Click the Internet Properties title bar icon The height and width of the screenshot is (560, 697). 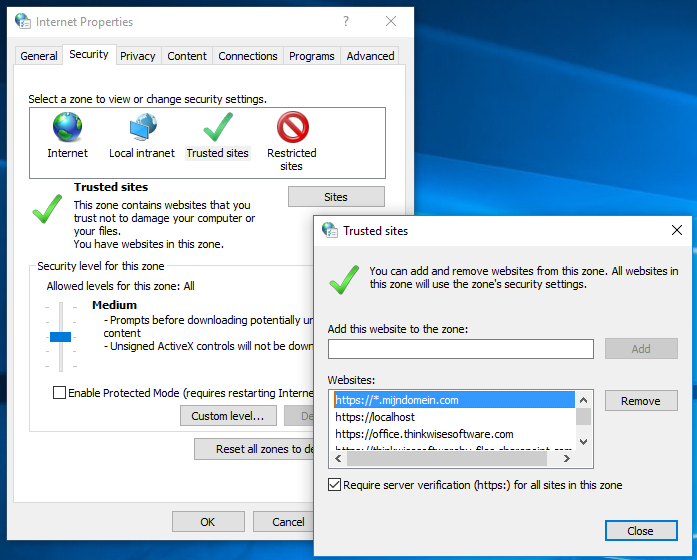click(x=23, y=21)
